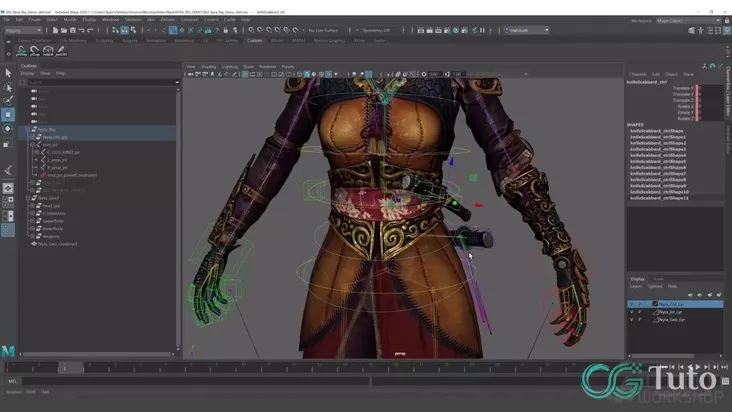Click the cube custom shelf button
The image size is (732, 412).
(48, 51)
